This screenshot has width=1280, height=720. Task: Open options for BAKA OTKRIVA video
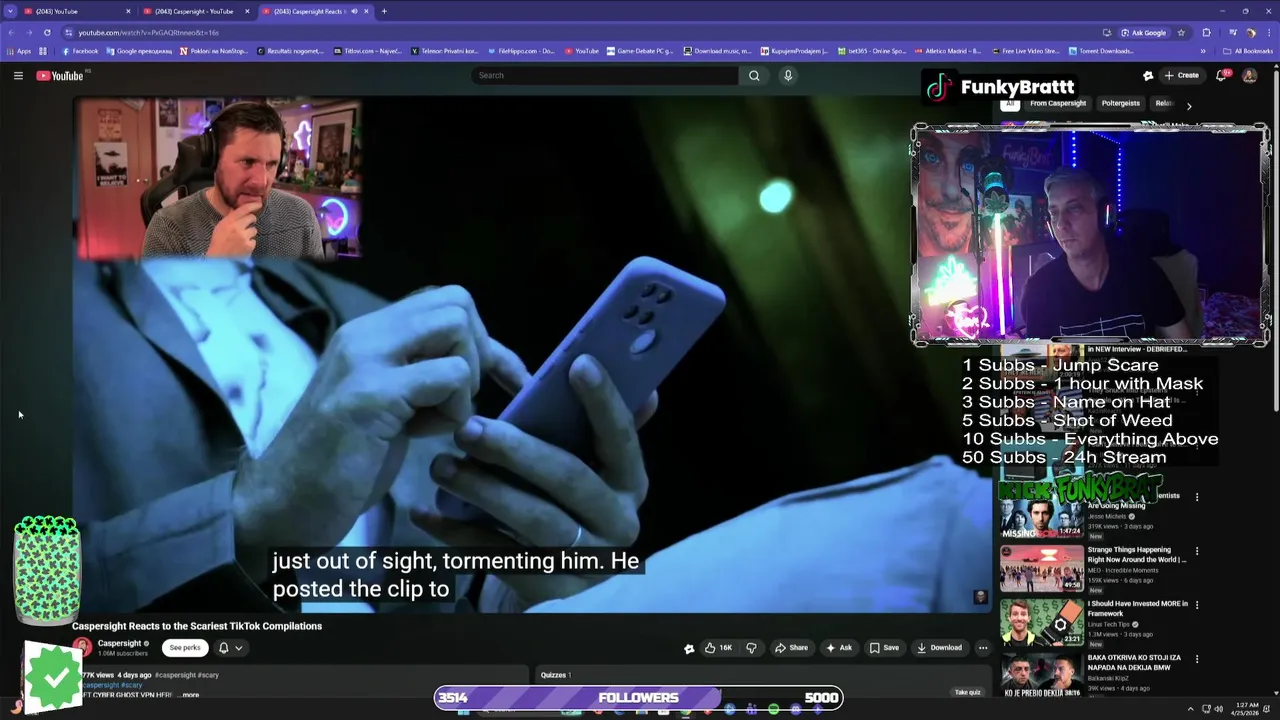[x=1196, y=659]
